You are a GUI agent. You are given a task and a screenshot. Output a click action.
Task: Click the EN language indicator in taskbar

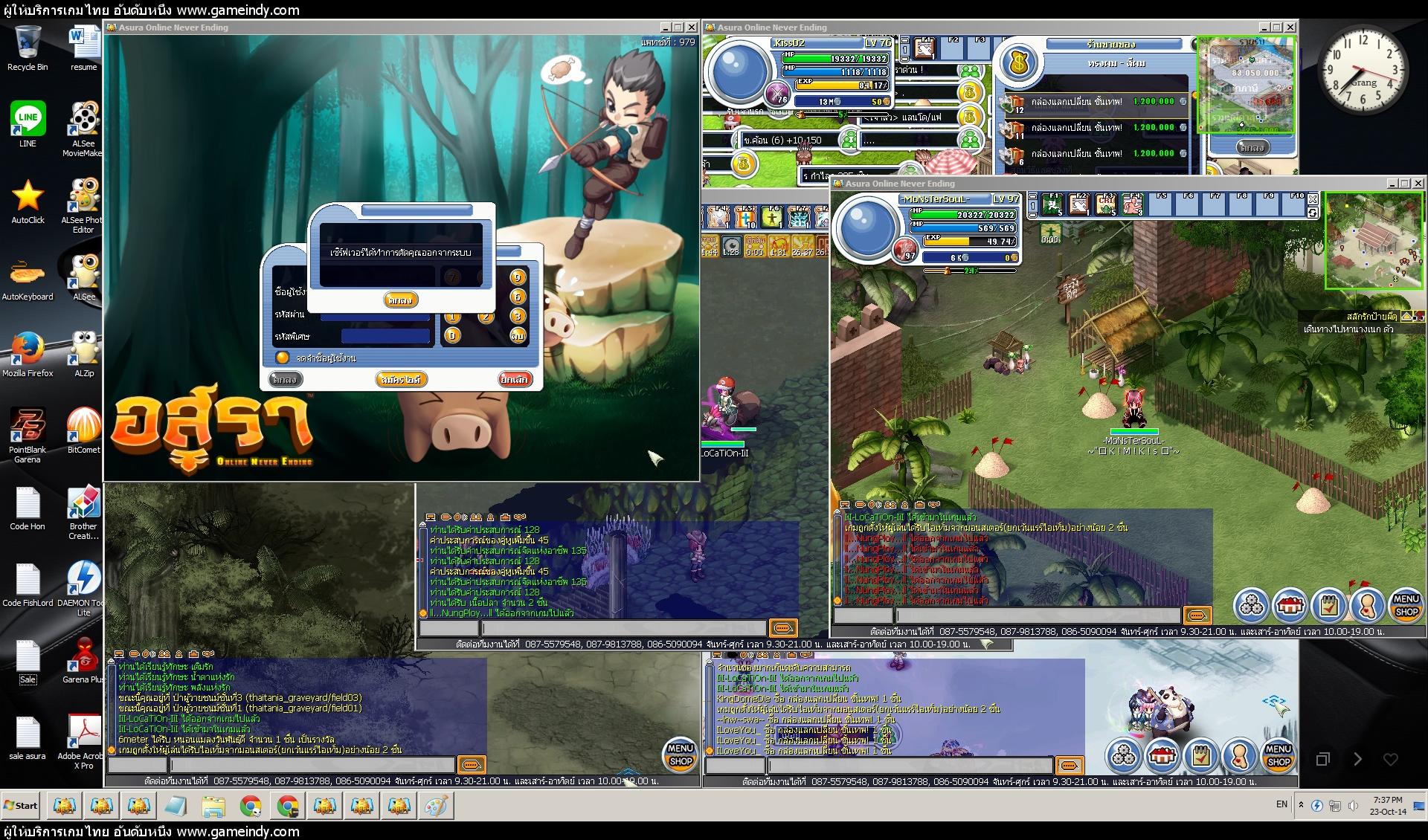[1281, 804]
